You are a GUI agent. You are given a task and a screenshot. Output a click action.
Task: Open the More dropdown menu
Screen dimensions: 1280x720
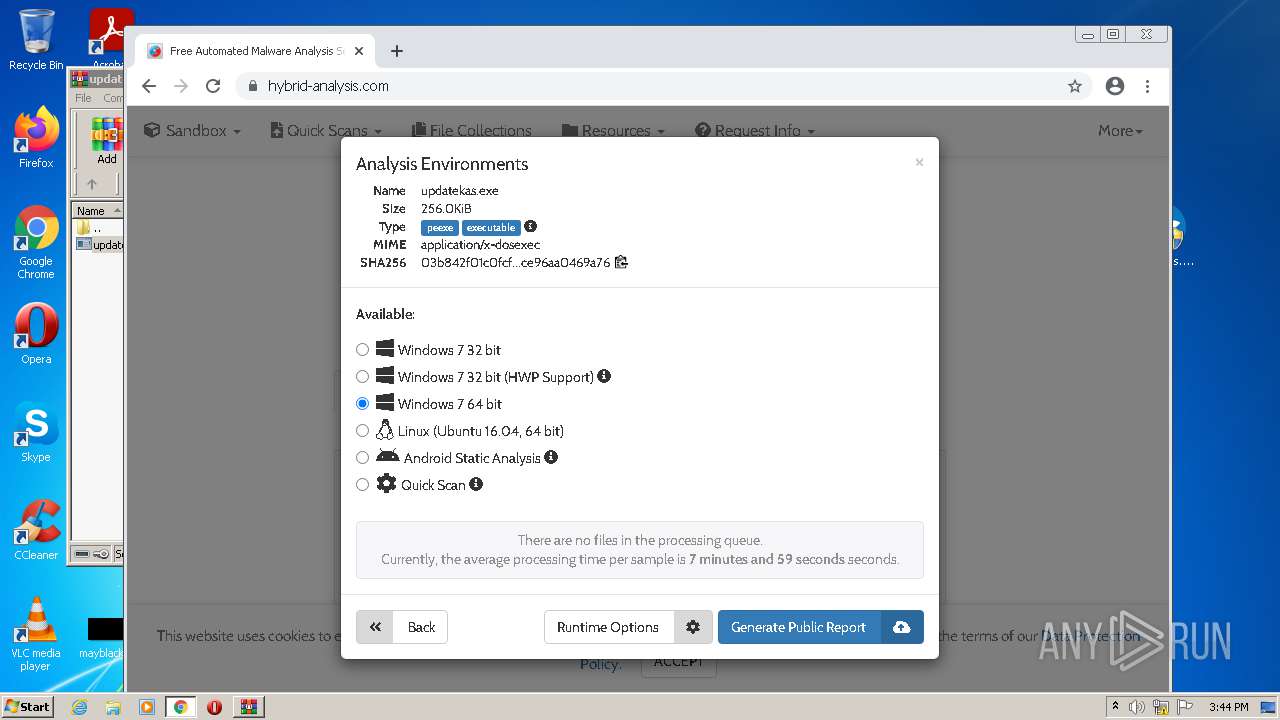[x=1120, y=131]
